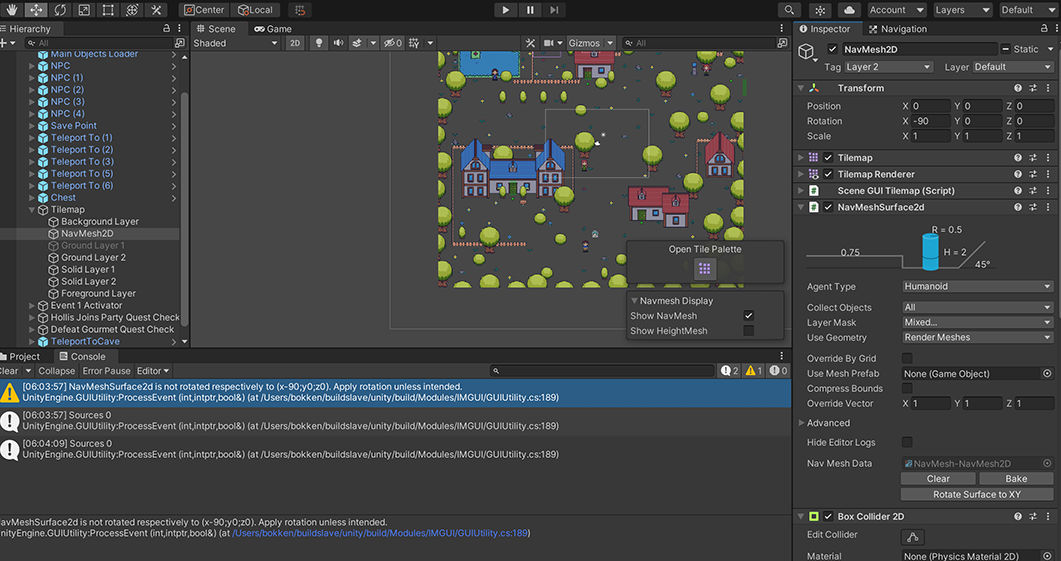
Task: Enable Show HeightMesh checkbox
Action: click(748, 331)
